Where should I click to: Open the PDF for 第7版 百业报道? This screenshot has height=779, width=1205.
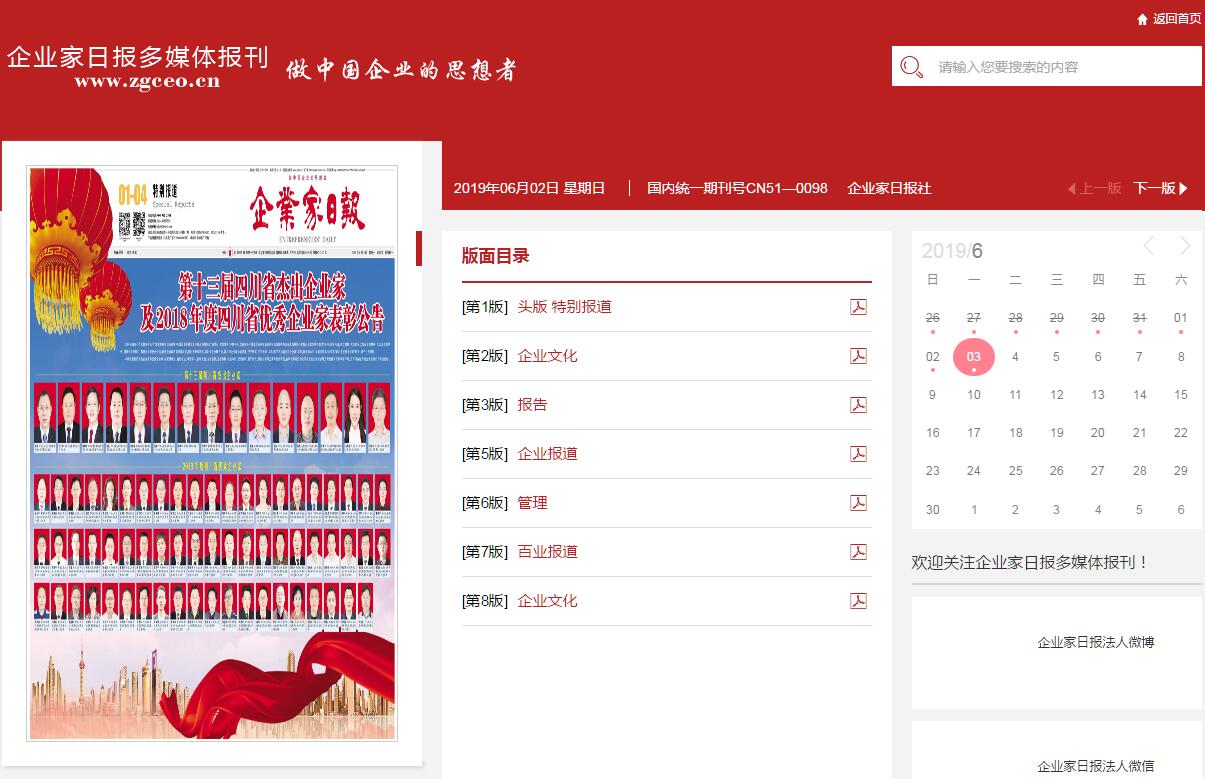[x=858, y=552]
